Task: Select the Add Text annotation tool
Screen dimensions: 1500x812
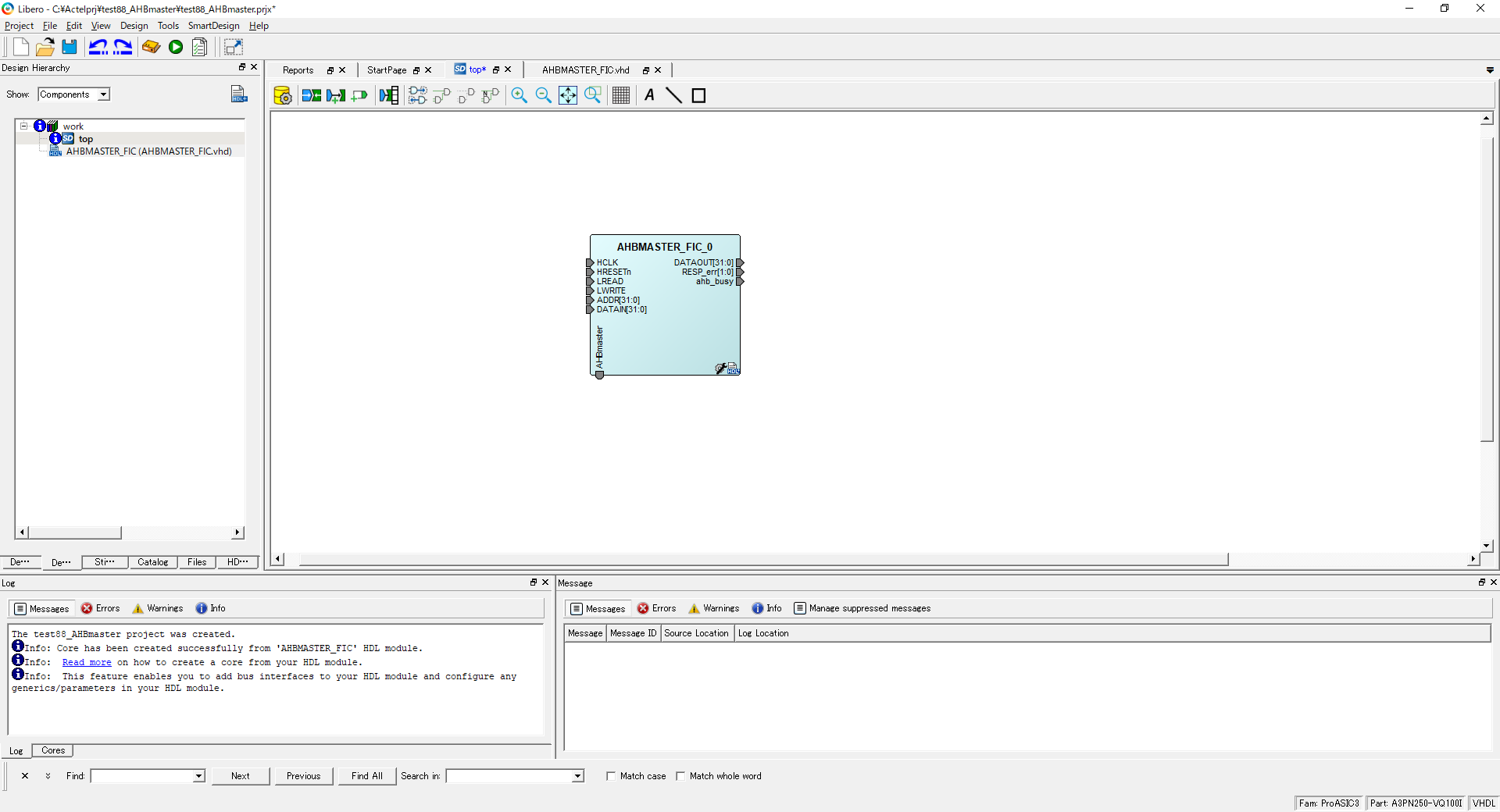Action: point(649,95)
